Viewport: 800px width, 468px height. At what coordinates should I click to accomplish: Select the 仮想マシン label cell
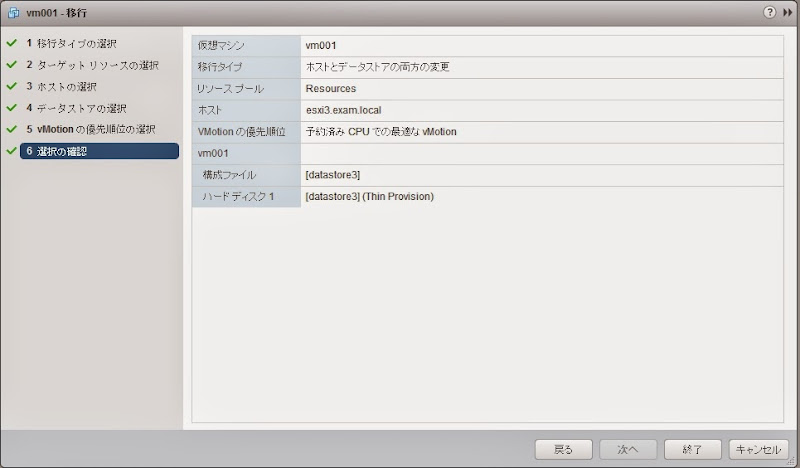246,45
